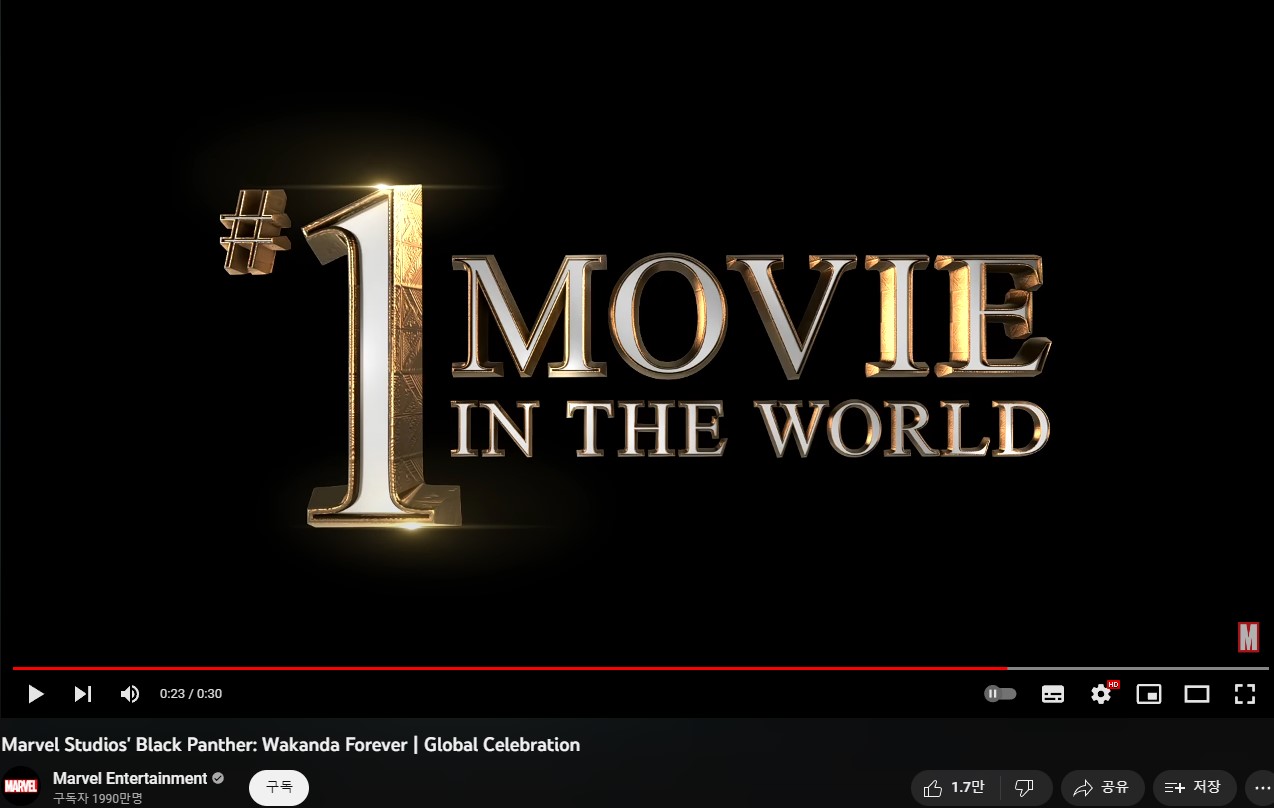Viewport: 1274px width, 808px height.
Task: Skip to the next video
Action: 83,694
